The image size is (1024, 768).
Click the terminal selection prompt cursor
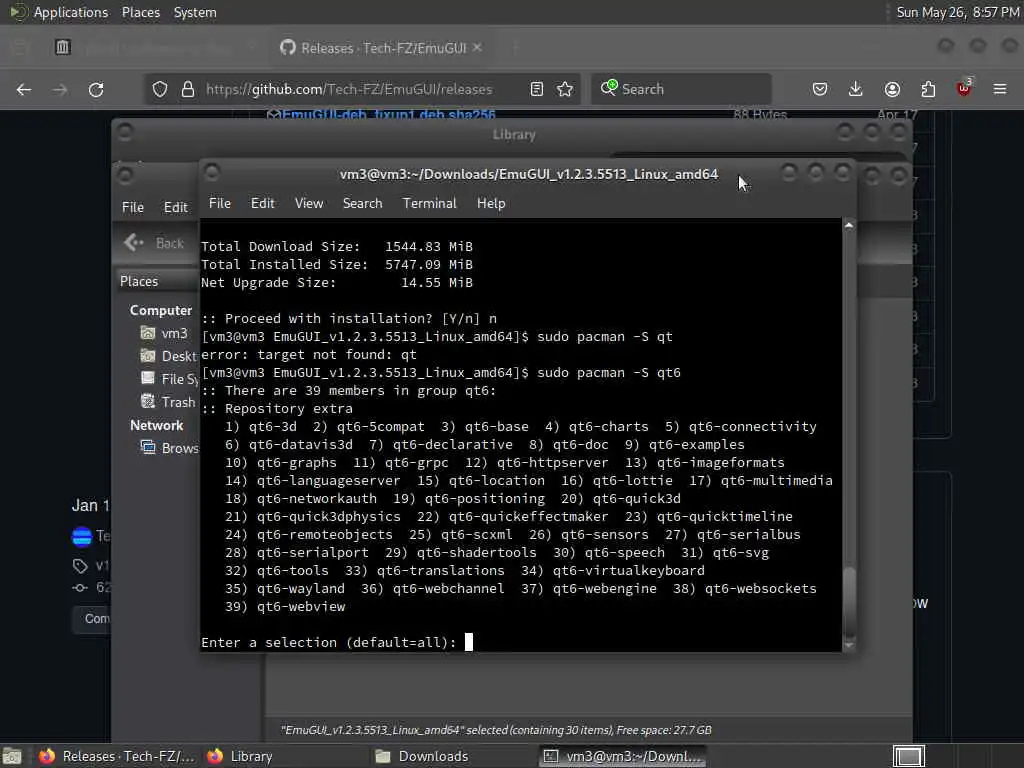click(x=468, y=642)
